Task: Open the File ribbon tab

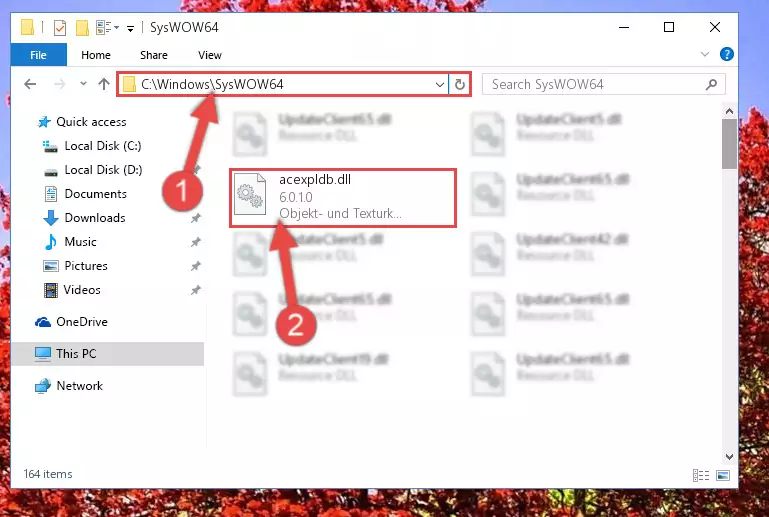Action: 38,55
